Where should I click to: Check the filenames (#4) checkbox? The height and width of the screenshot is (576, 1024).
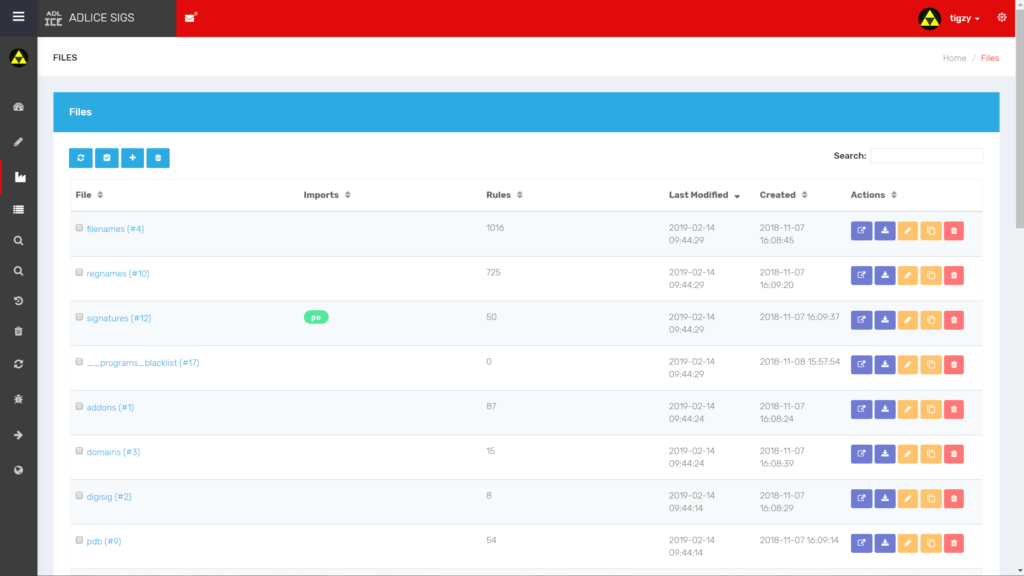click(80, 228)
